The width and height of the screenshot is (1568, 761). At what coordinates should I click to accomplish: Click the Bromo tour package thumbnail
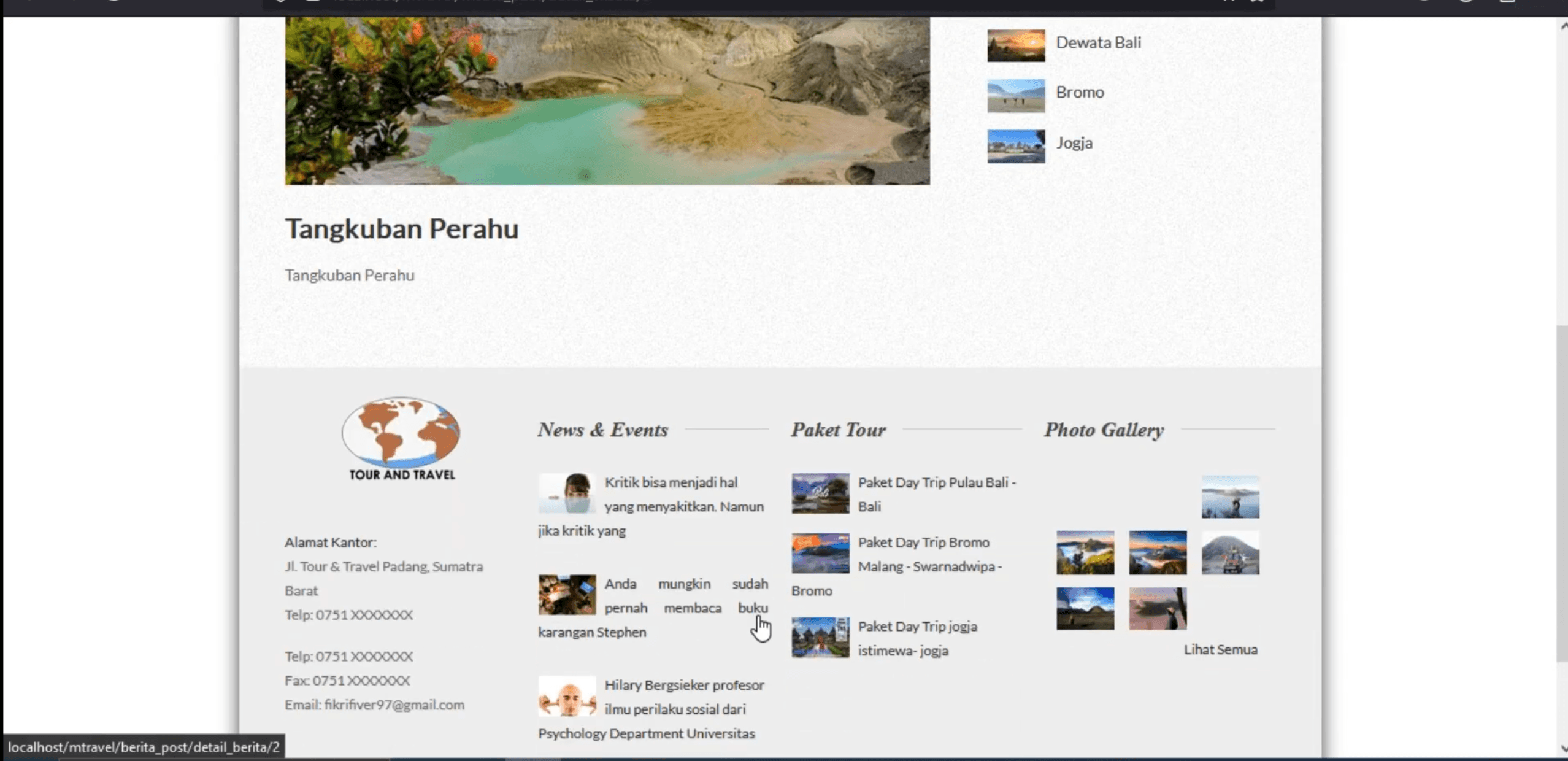pos(820,553)
